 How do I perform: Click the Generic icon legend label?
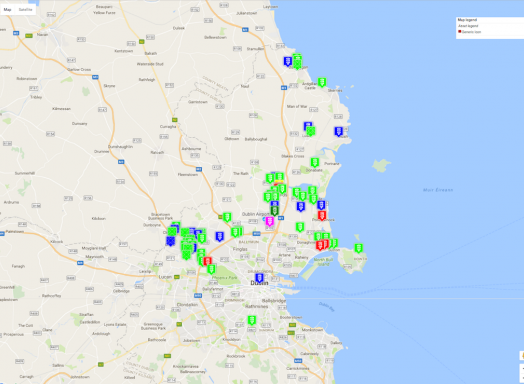pyautogui.click(x=472, y=32)
